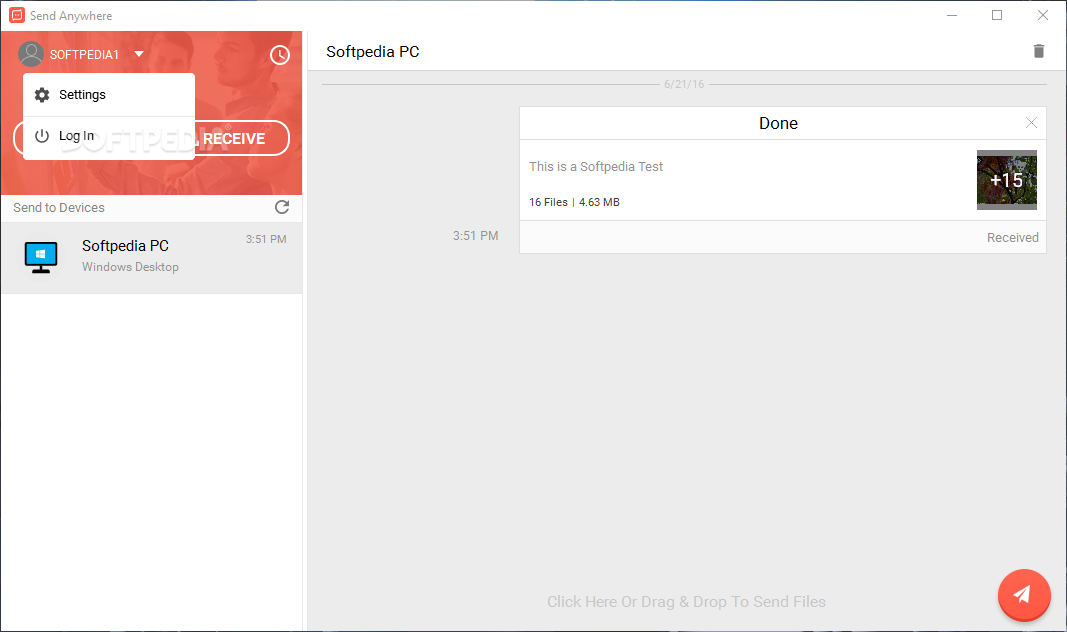This screenshot has width=1067, height=632.
Task: Click the 'Windows Desktop' device type text
Action: click(x=130, y=267)
